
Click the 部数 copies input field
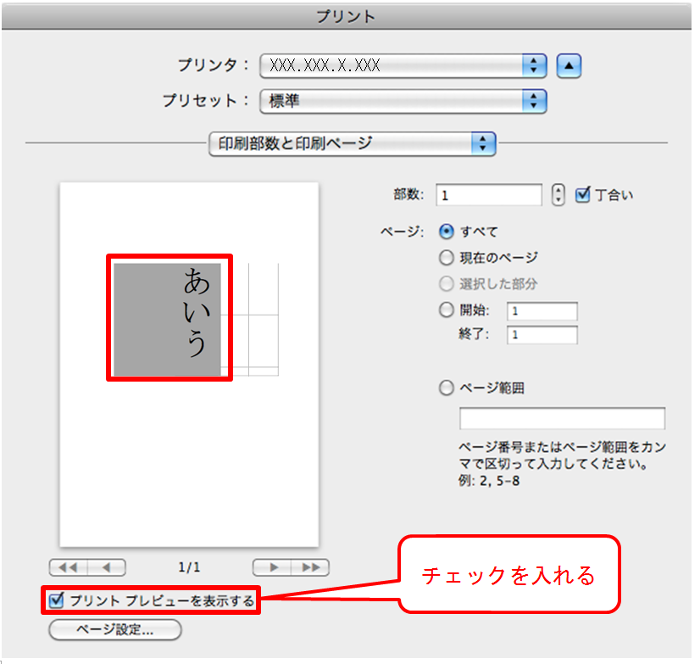pos(488,195)
